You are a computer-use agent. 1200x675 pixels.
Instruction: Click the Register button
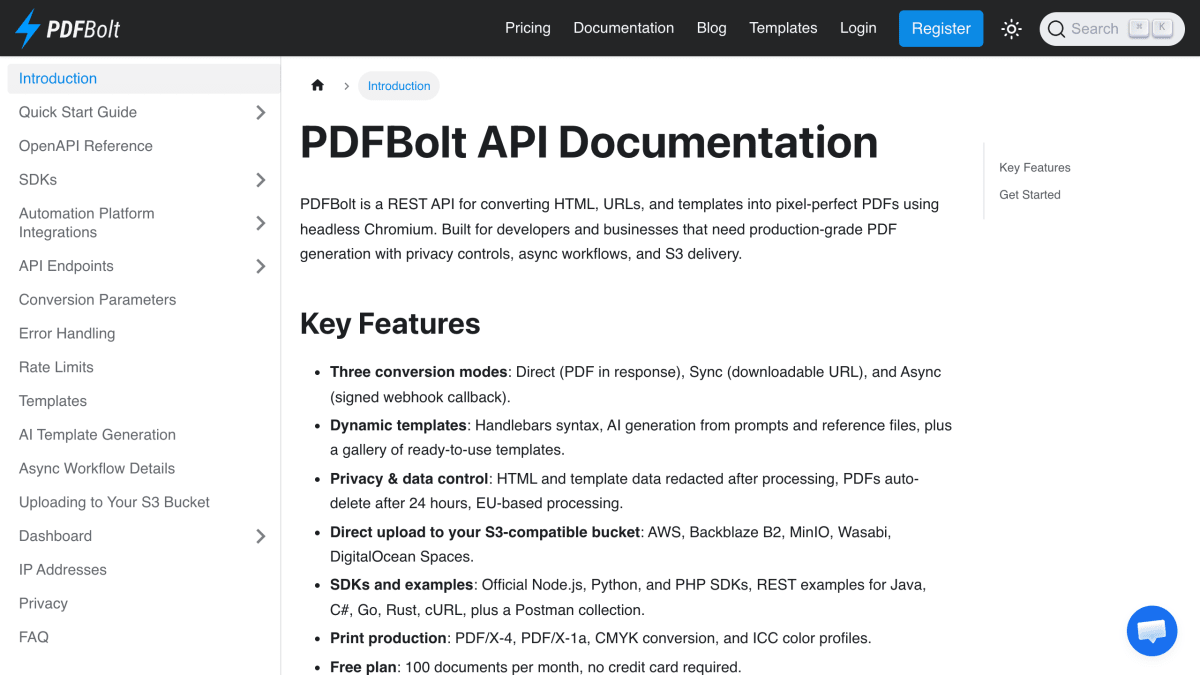tap(941, 29)
